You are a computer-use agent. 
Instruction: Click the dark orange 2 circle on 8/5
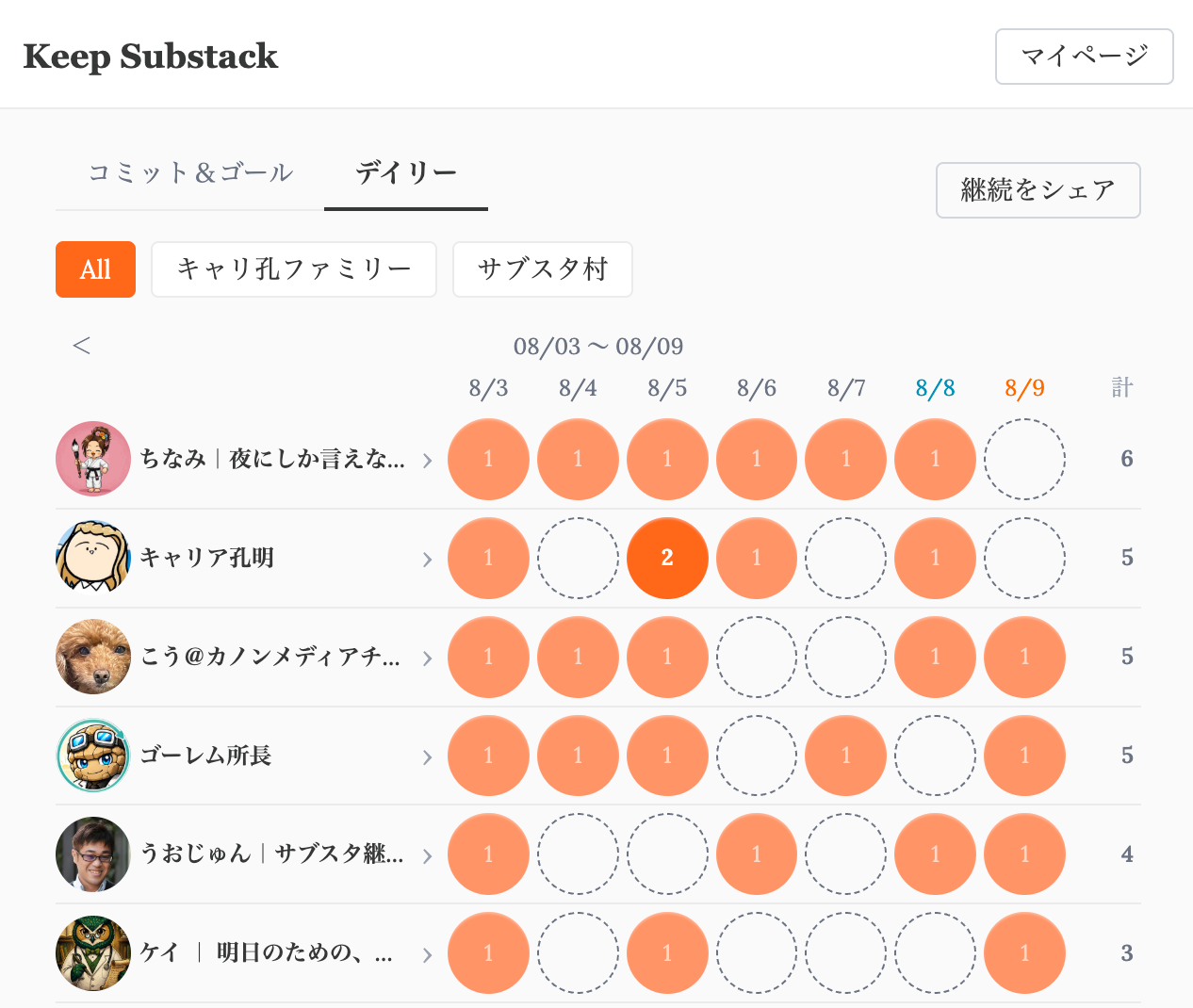667,558
